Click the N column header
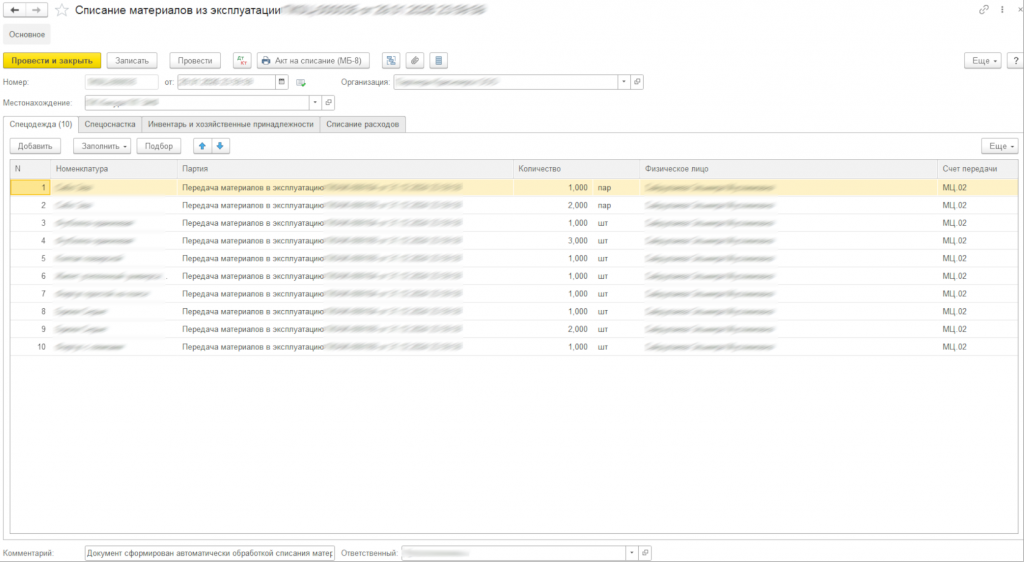1024x562 pixels. pos(31,169)
